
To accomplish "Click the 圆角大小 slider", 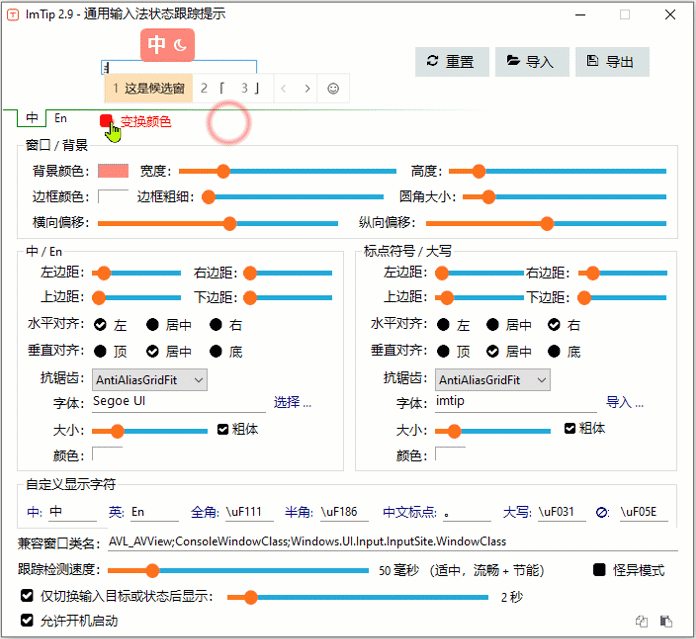I will [565, 197].
